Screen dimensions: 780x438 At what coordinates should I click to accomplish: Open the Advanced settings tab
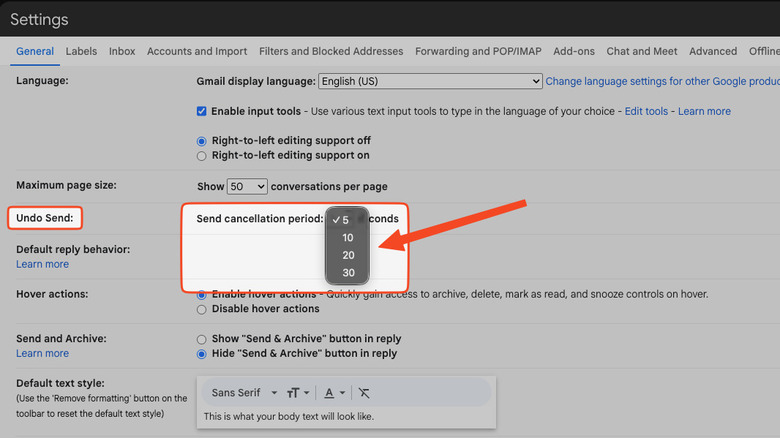click(x=712, y=51)
